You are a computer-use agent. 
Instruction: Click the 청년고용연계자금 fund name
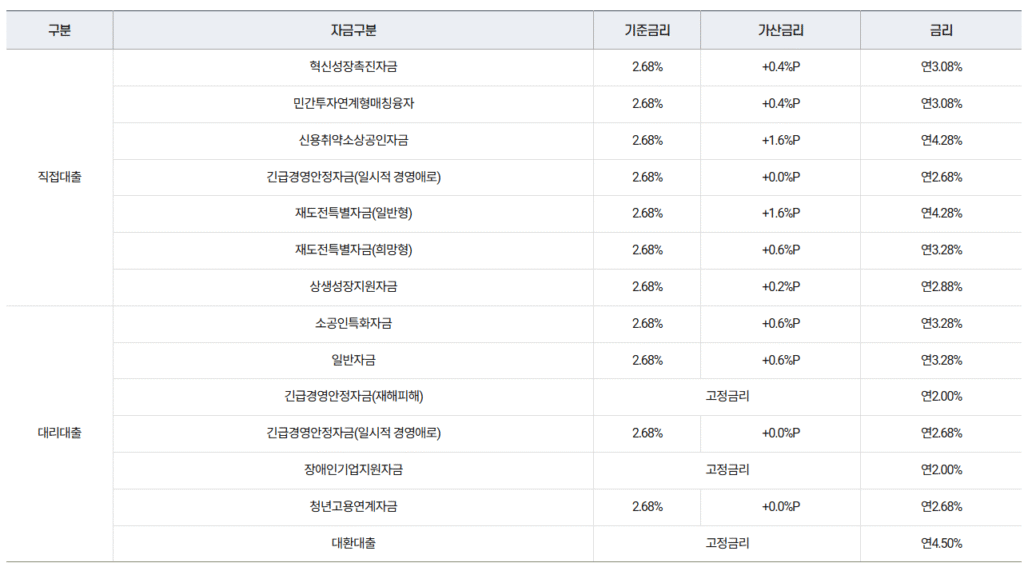click(353, 507)
